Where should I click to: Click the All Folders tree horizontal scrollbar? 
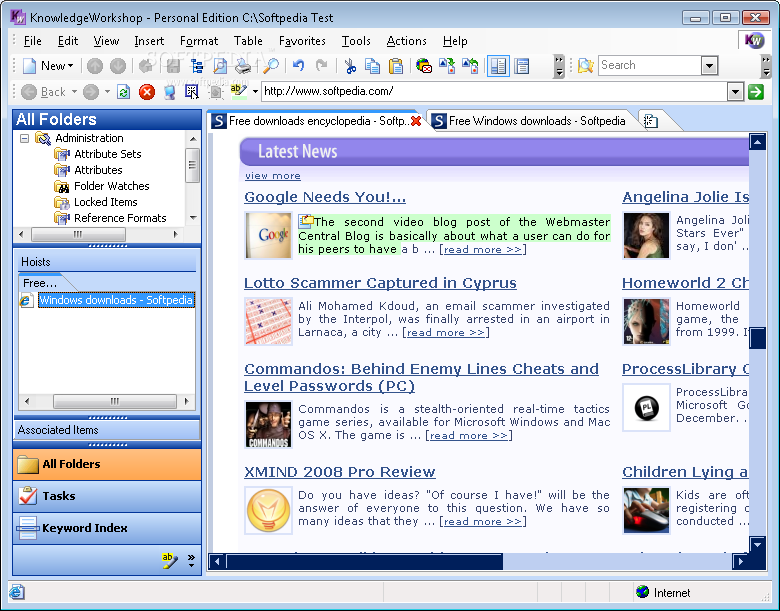pyautogui.click(x=98, y=234)
